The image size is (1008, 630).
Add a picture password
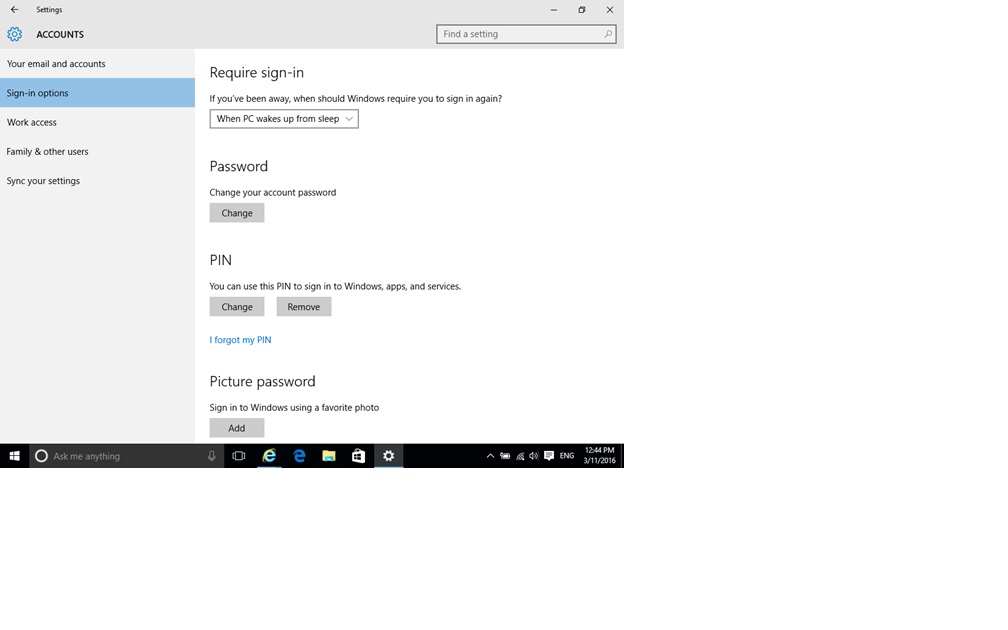tap(237, 428)
